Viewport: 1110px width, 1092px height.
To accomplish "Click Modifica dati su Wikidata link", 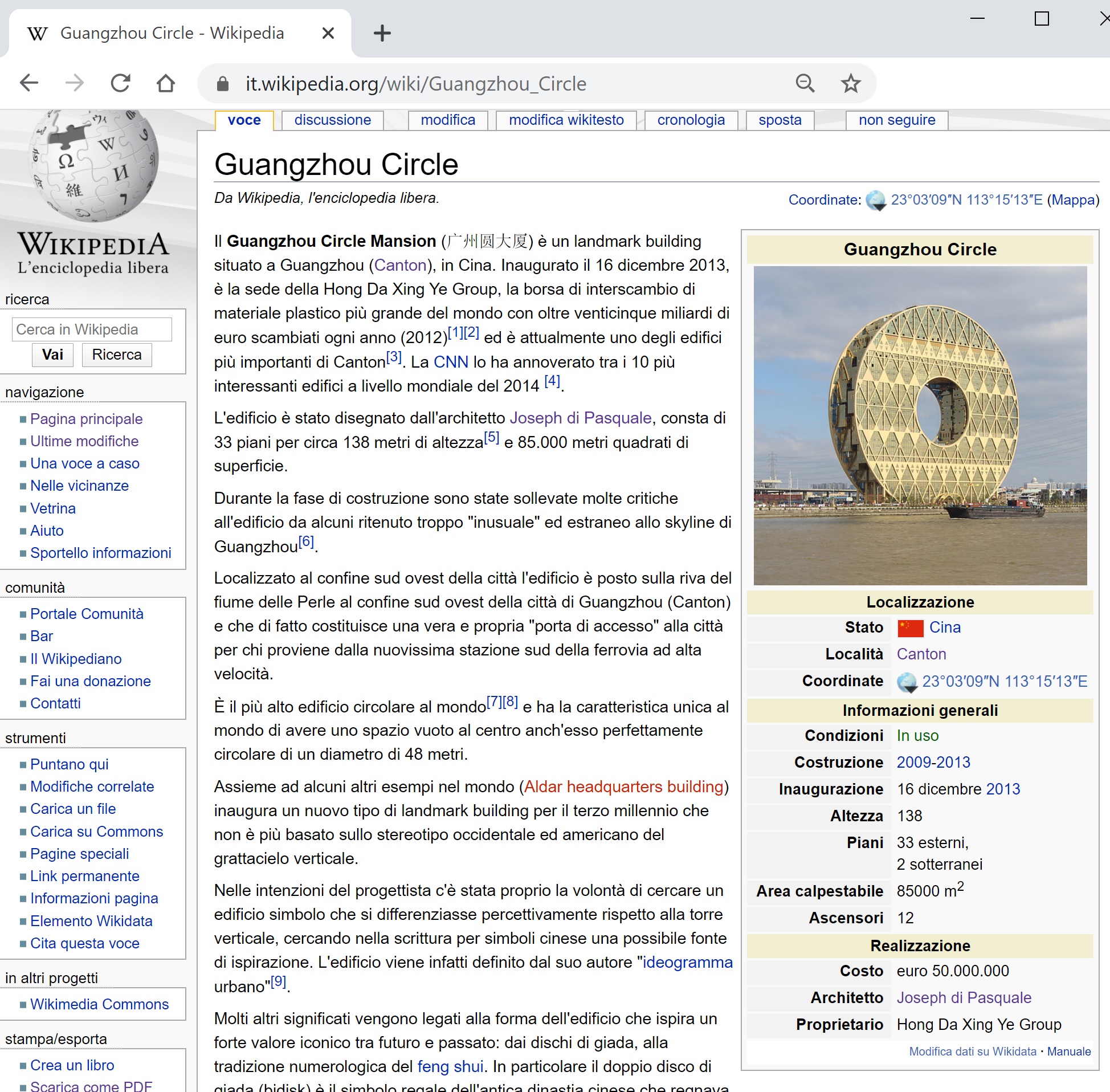I will pos(973,1052).
